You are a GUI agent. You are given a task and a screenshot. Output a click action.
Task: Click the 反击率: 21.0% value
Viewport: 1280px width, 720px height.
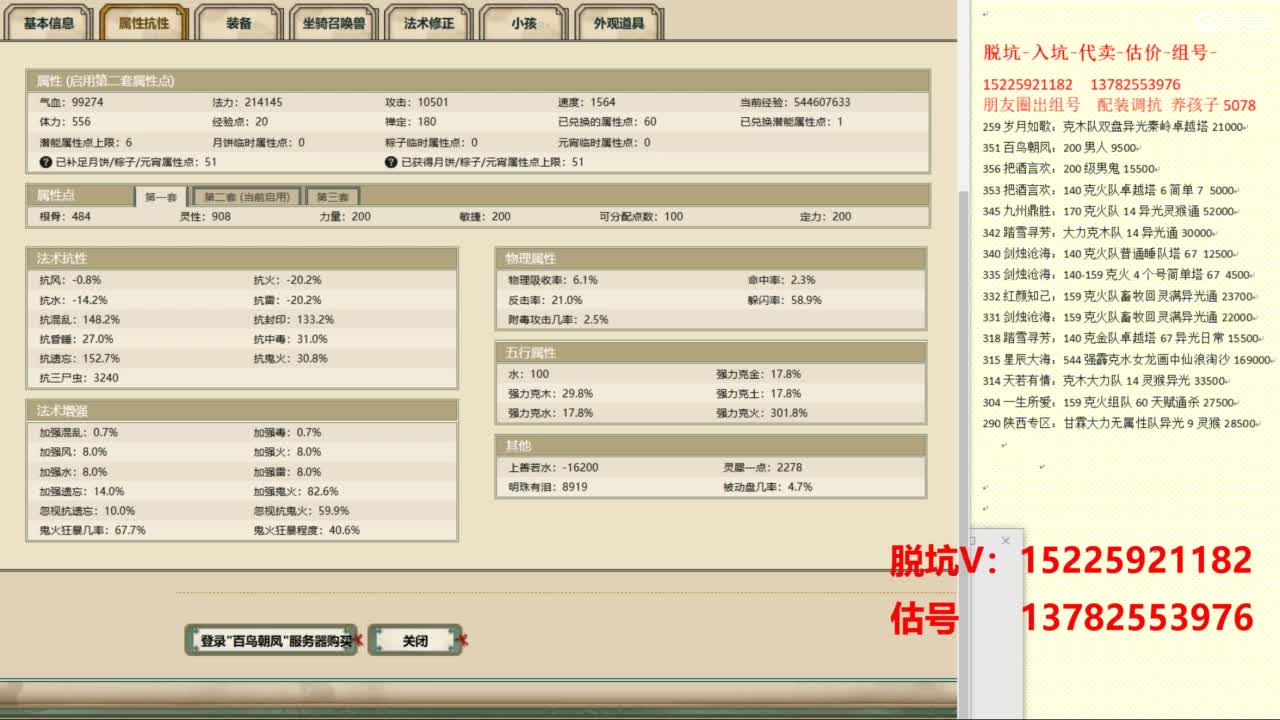(545, 300)
